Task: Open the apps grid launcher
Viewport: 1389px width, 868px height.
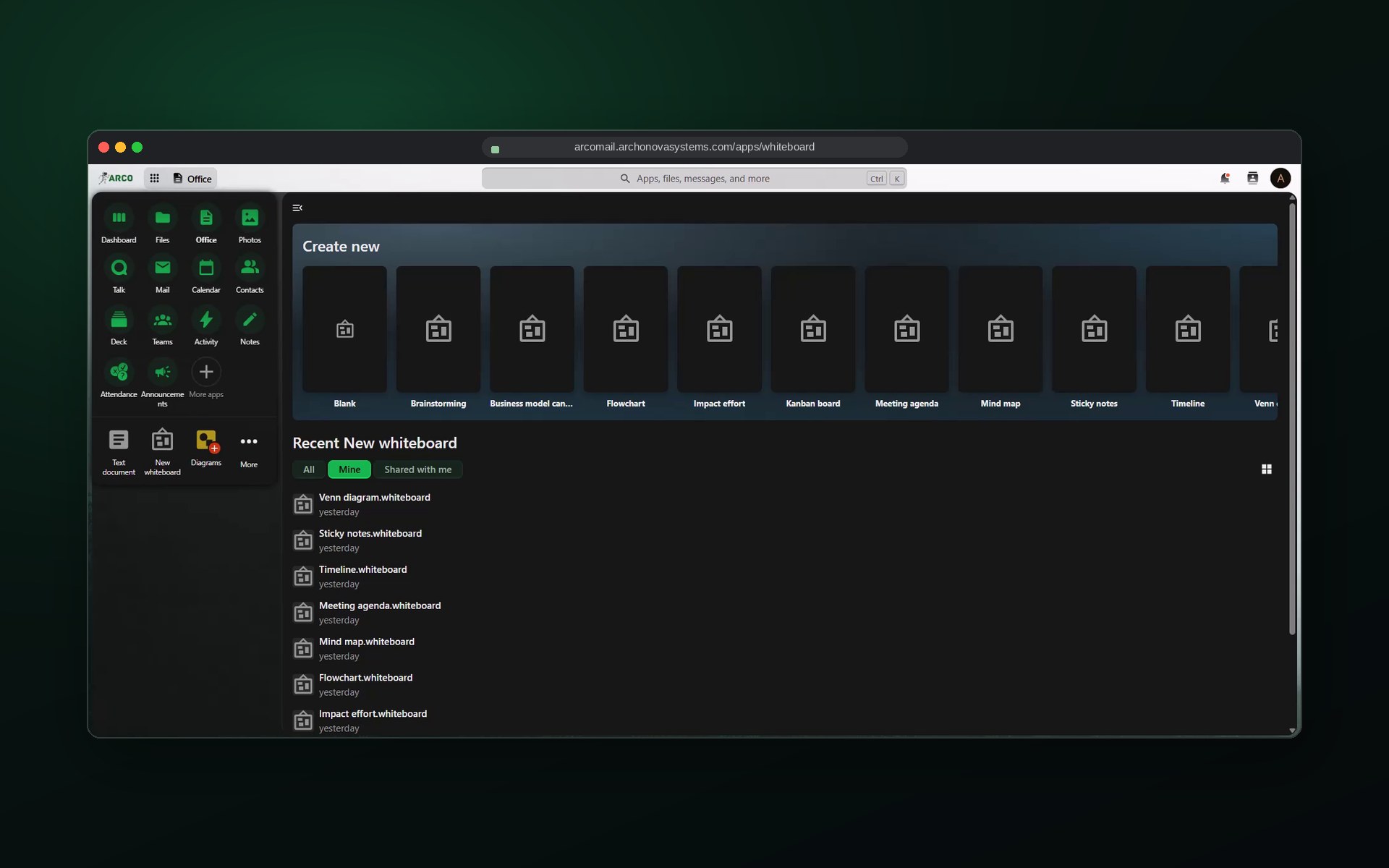Action: click(x=154, y=178)
